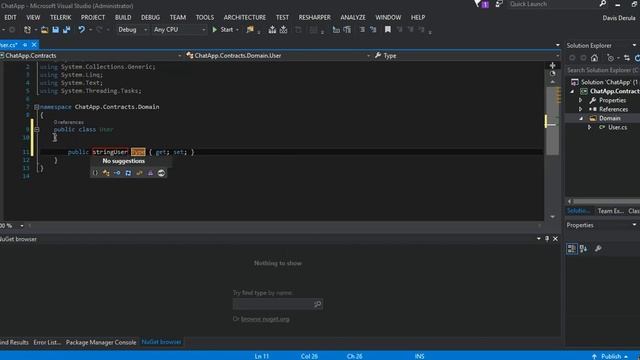This screenshot has width=640, height=360.
Task: Click the browse nuget.org link
Action: click(x=265, y=319)
